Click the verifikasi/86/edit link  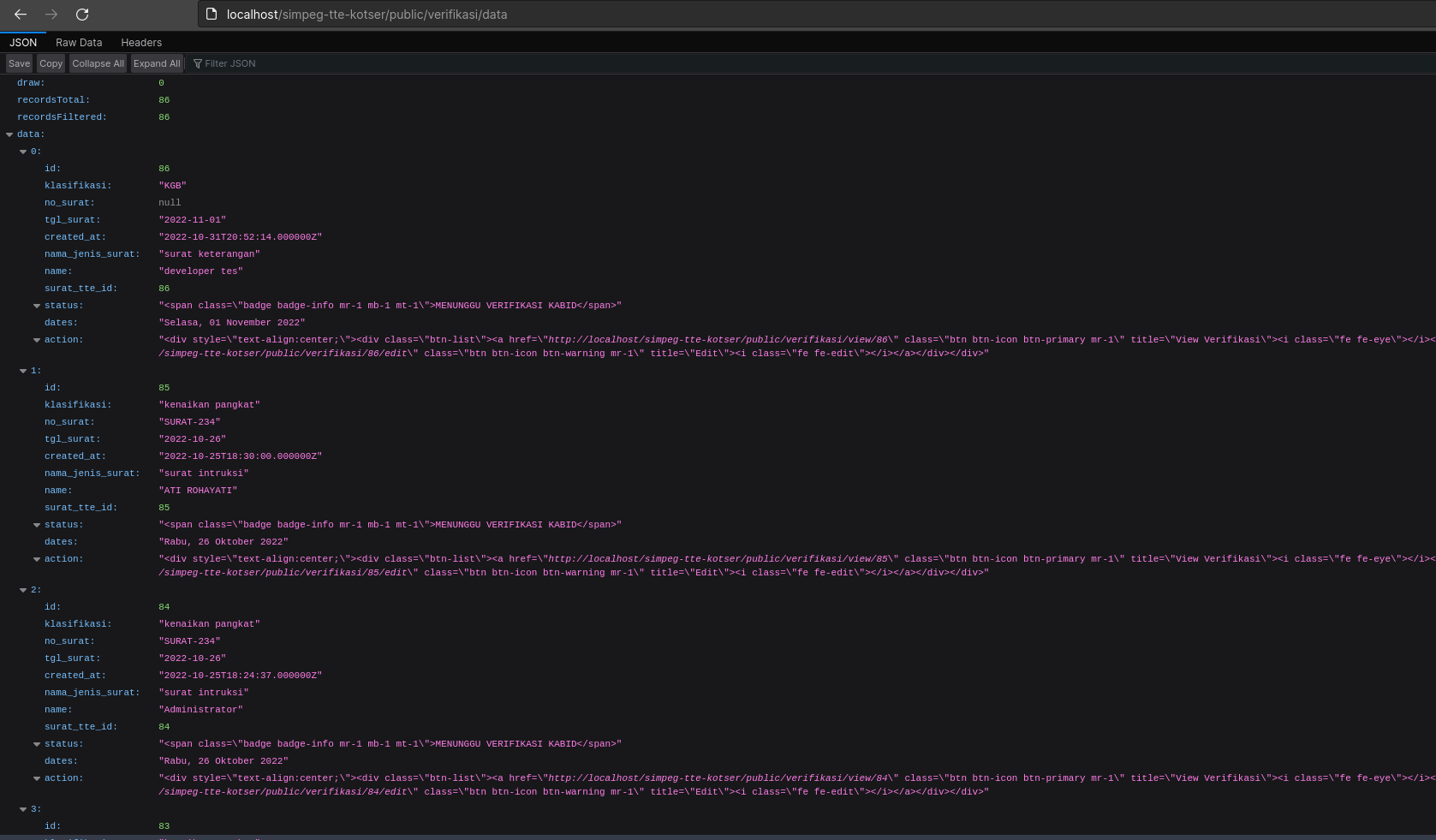(283, 354)
